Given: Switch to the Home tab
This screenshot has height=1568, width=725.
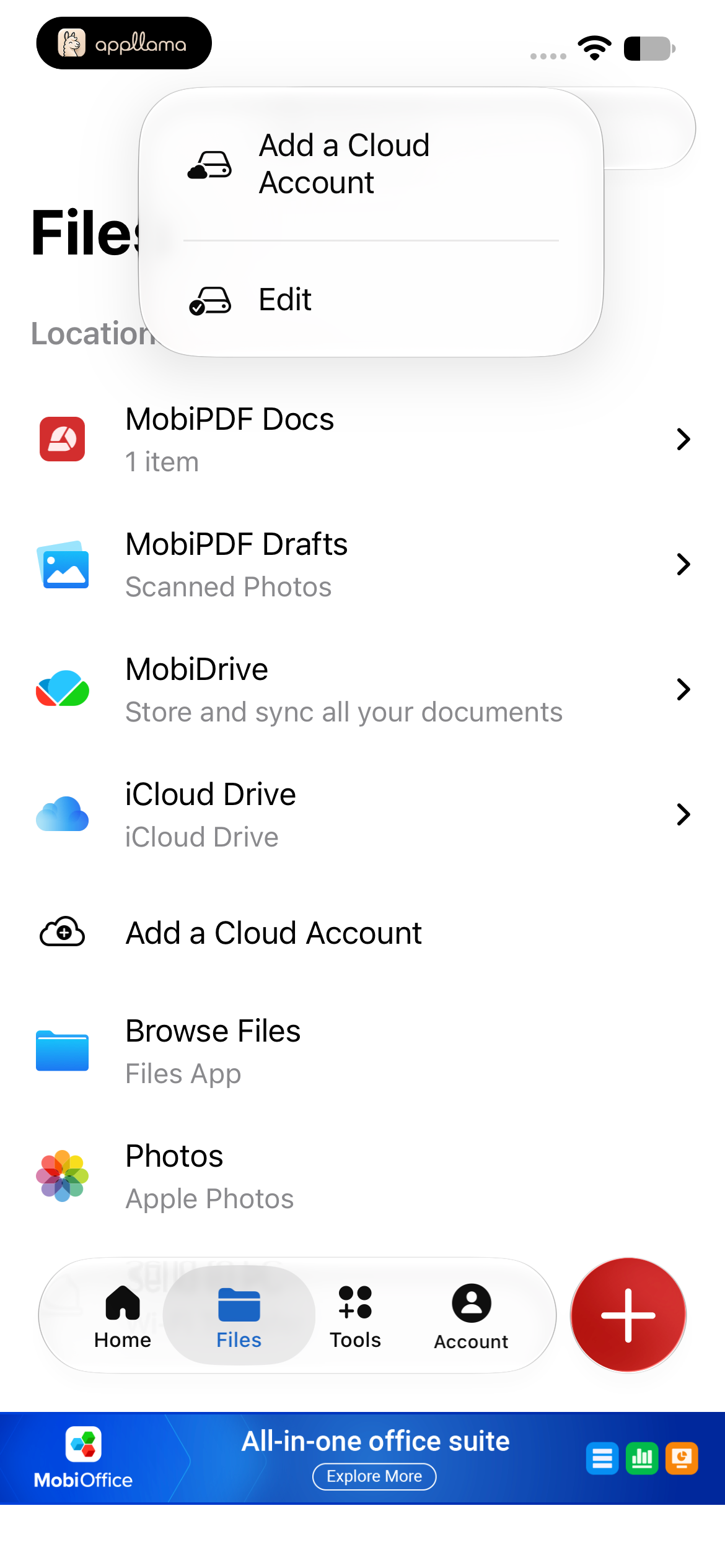Looking at the screenshot, I should [123, 1315].
